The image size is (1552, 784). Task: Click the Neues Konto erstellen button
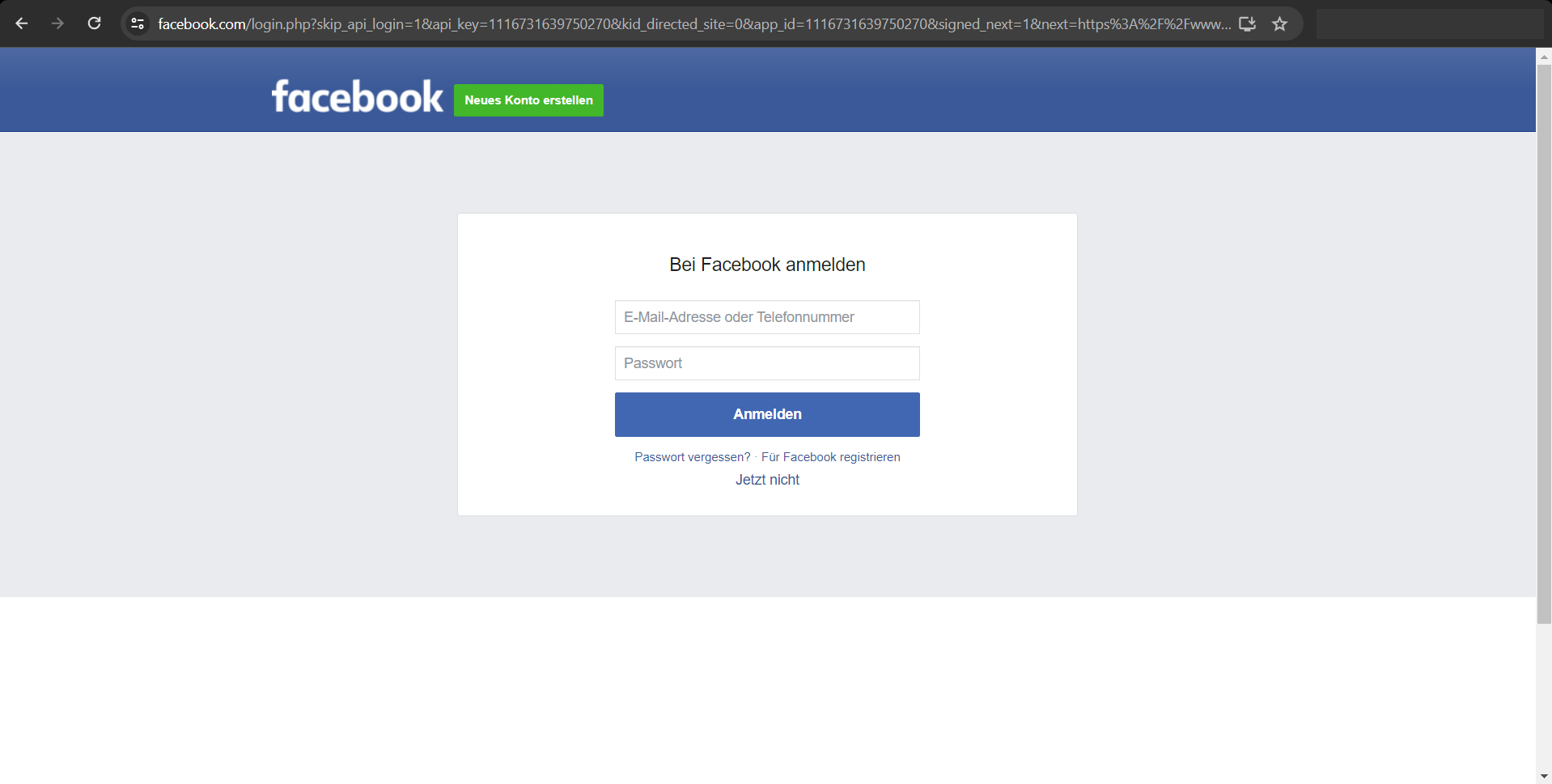click(528, 100)
